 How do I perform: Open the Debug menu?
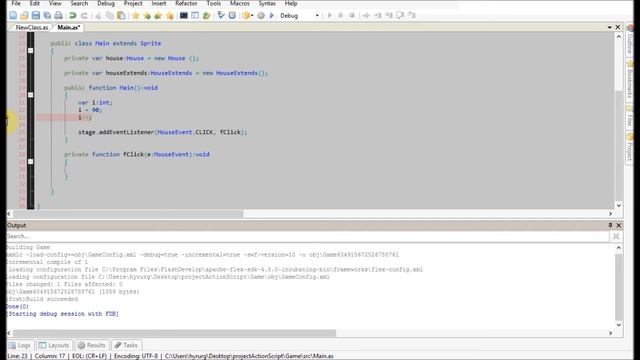(106, 3)
